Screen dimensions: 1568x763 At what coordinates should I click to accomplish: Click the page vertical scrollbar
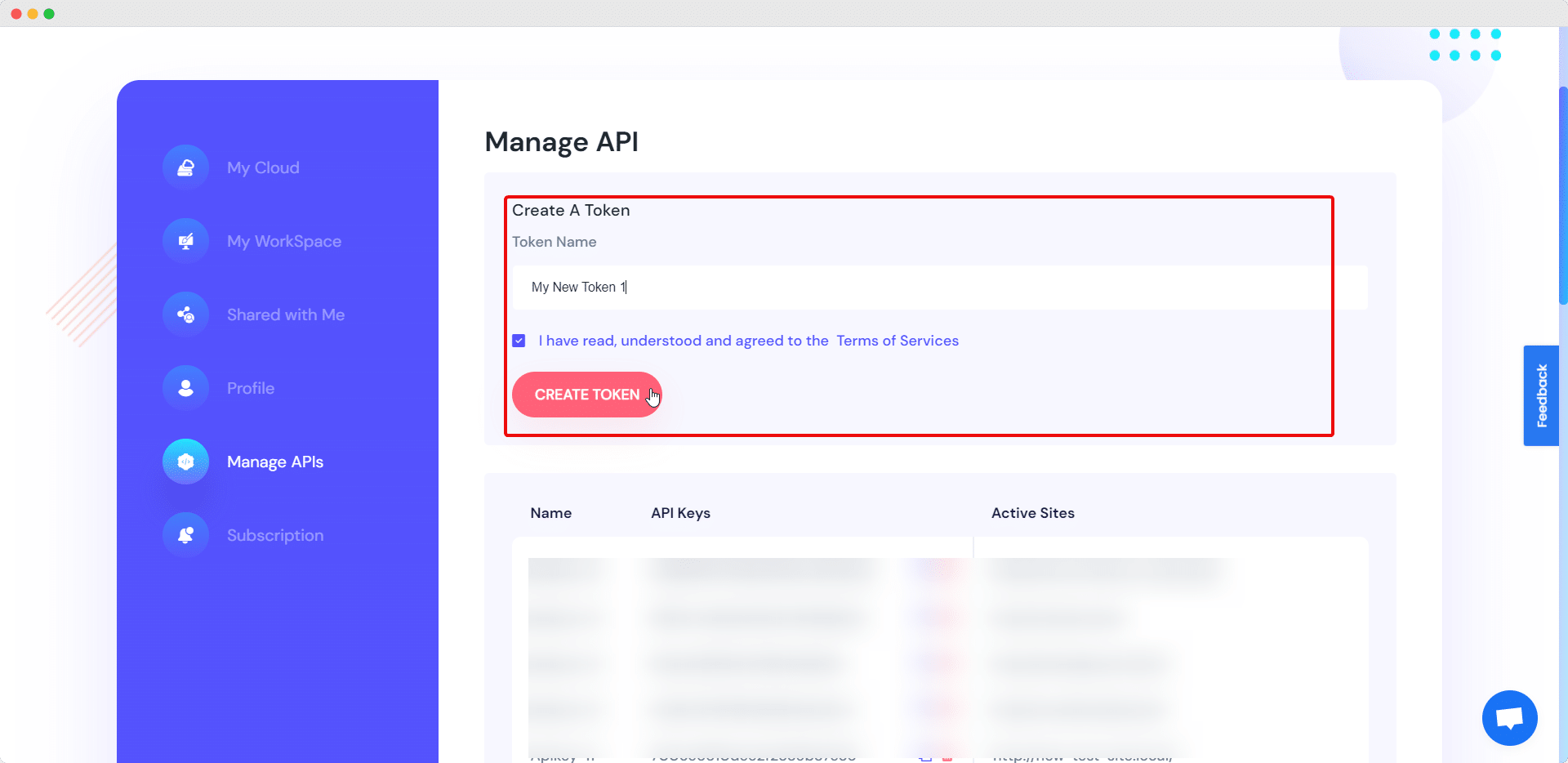pyautogui.click(x=1563, y=196)
